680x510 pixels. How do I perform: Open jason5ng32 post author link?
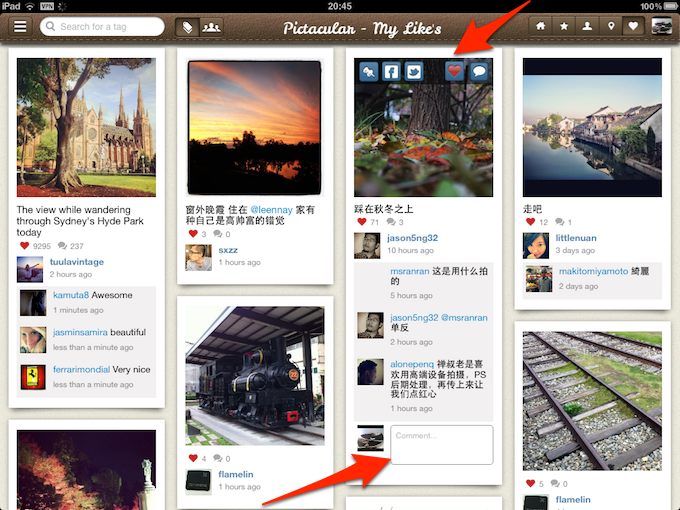[x=412, y=238]
